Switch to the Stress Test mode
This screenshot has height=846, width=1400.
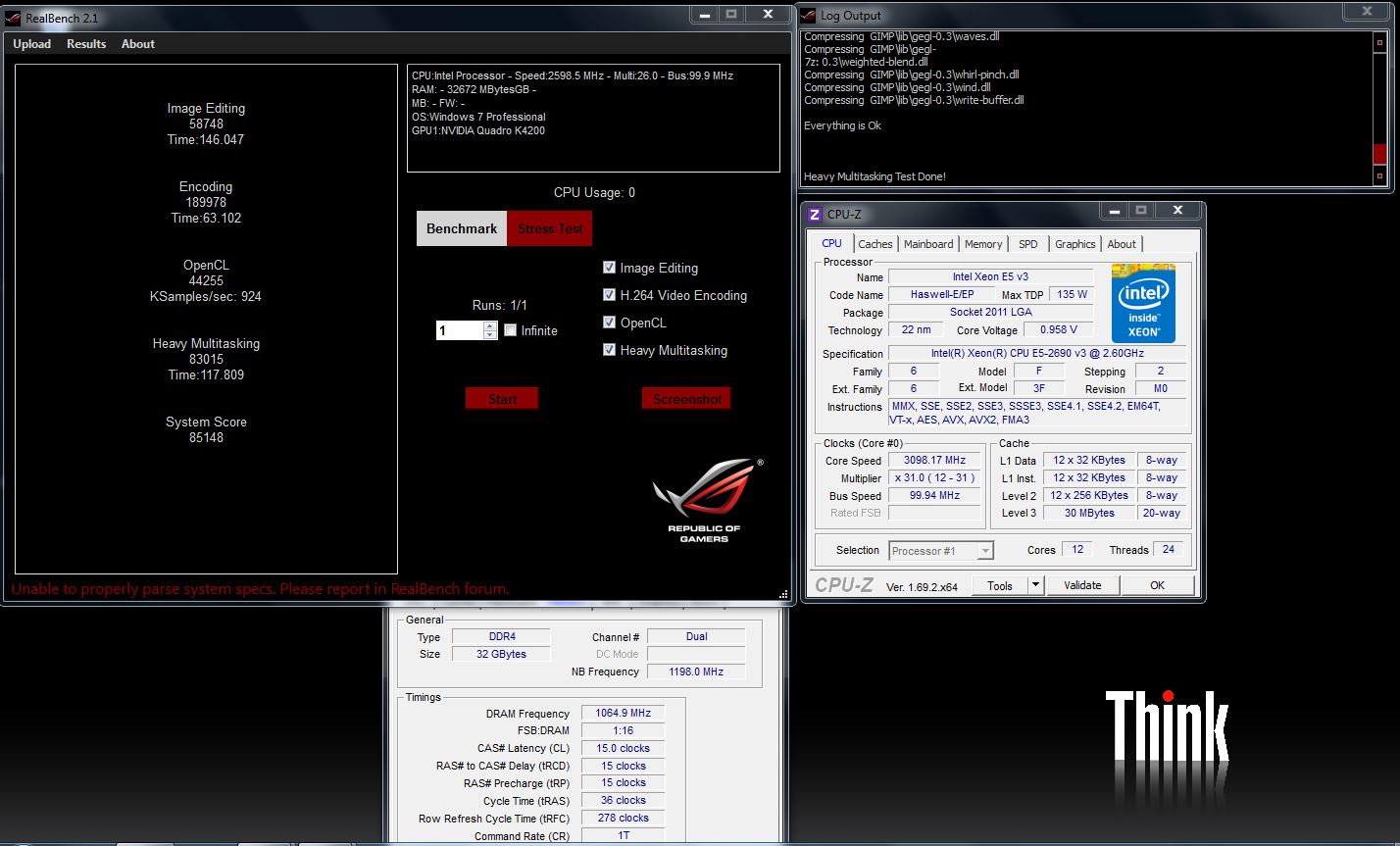click(550, 228)
